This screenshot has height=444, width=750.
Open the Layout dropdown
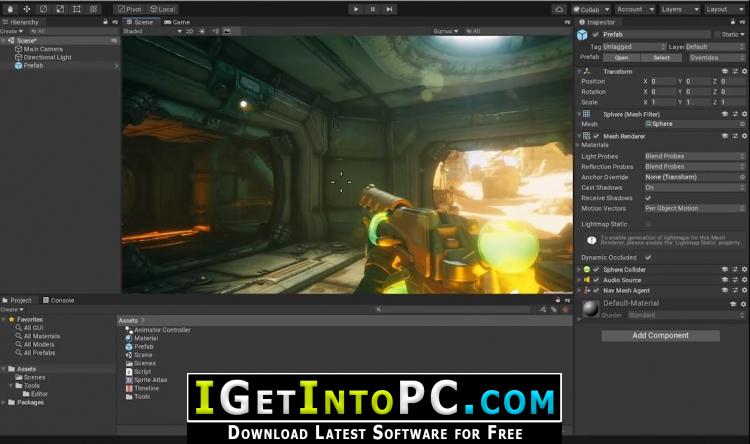pyautogui.click(x=724, y=9)
